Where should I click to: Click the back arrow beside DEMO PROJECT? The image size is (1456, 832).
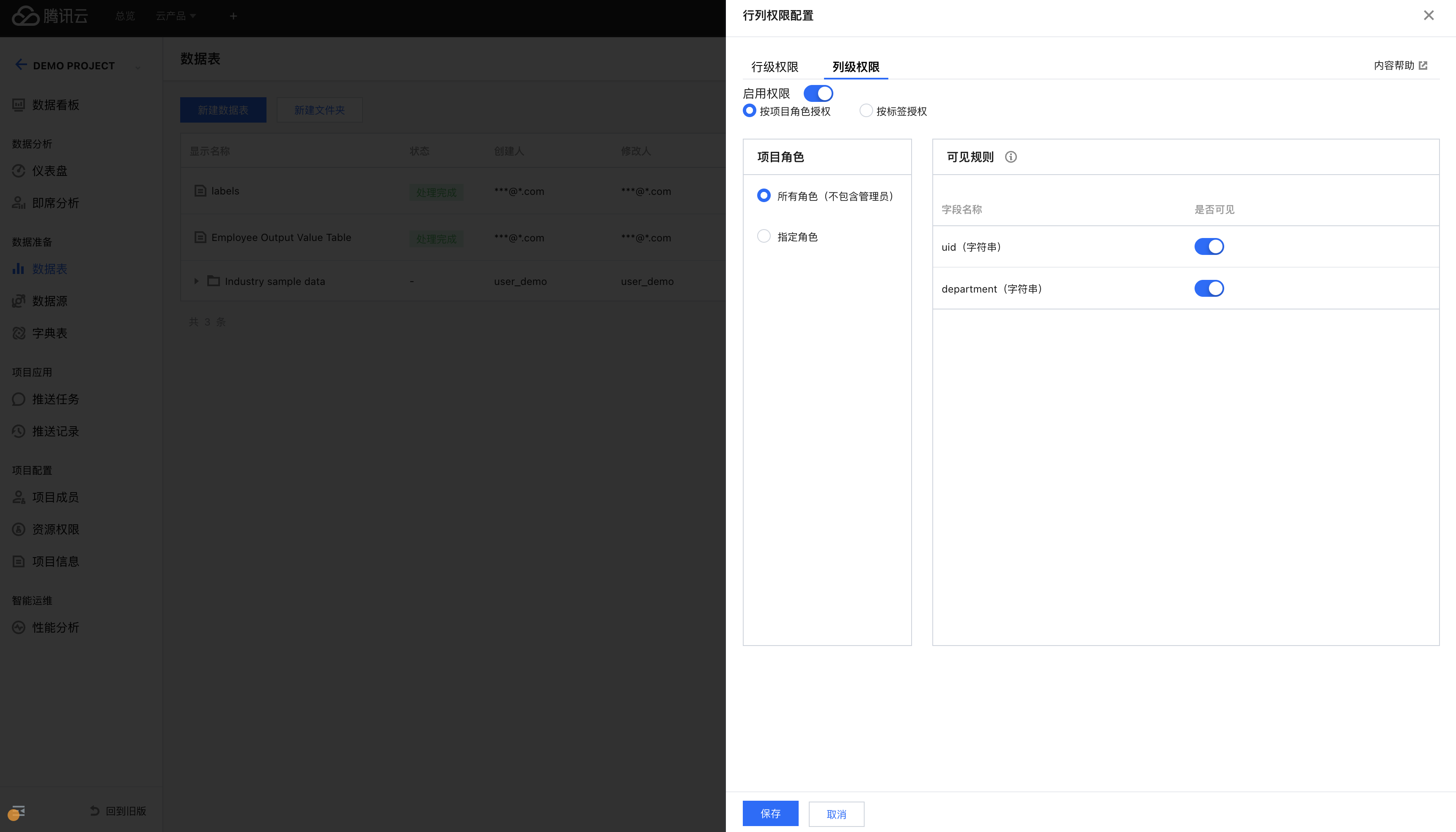21,65
